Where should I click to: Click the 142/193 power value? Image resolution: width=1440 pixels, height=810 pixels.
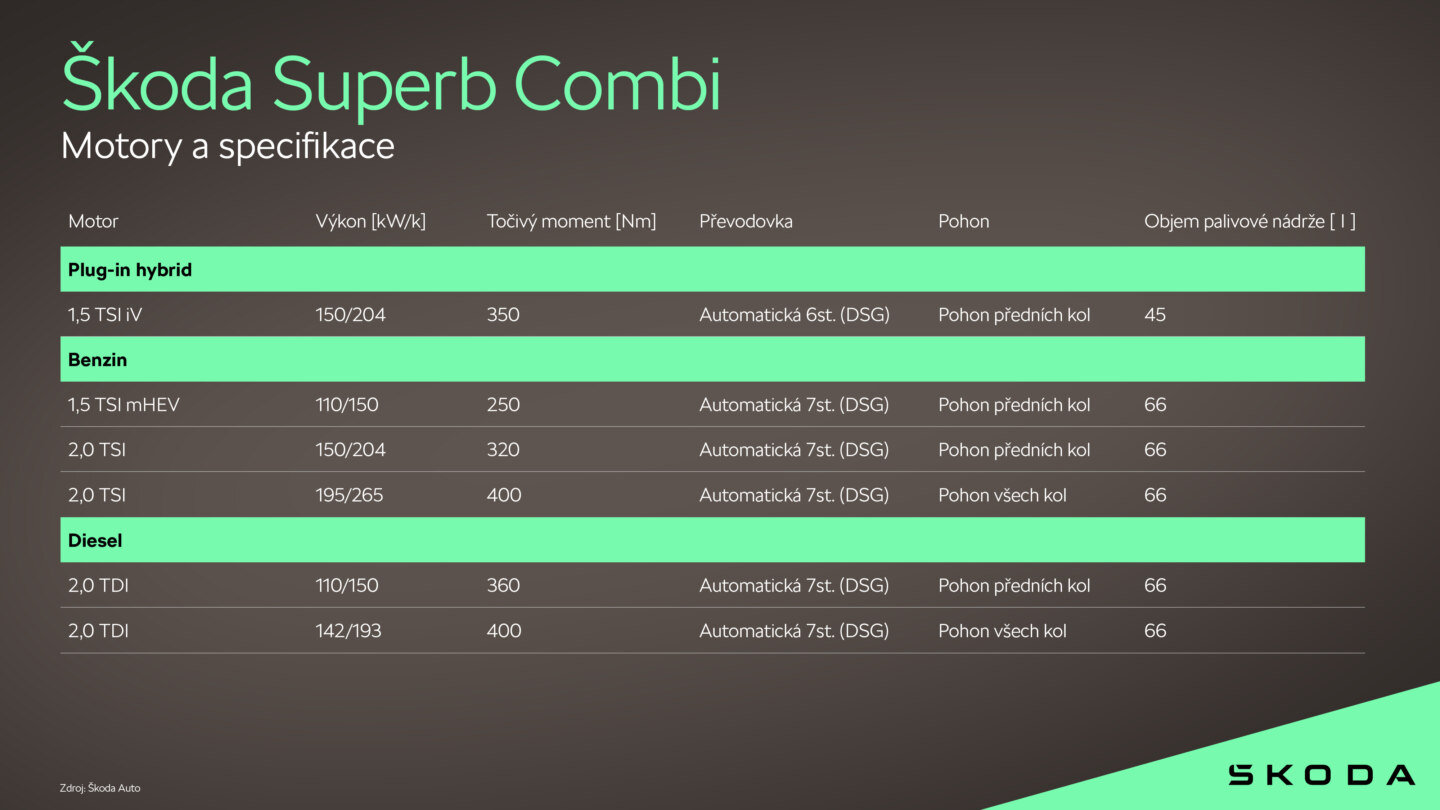[x=348, y=631]
